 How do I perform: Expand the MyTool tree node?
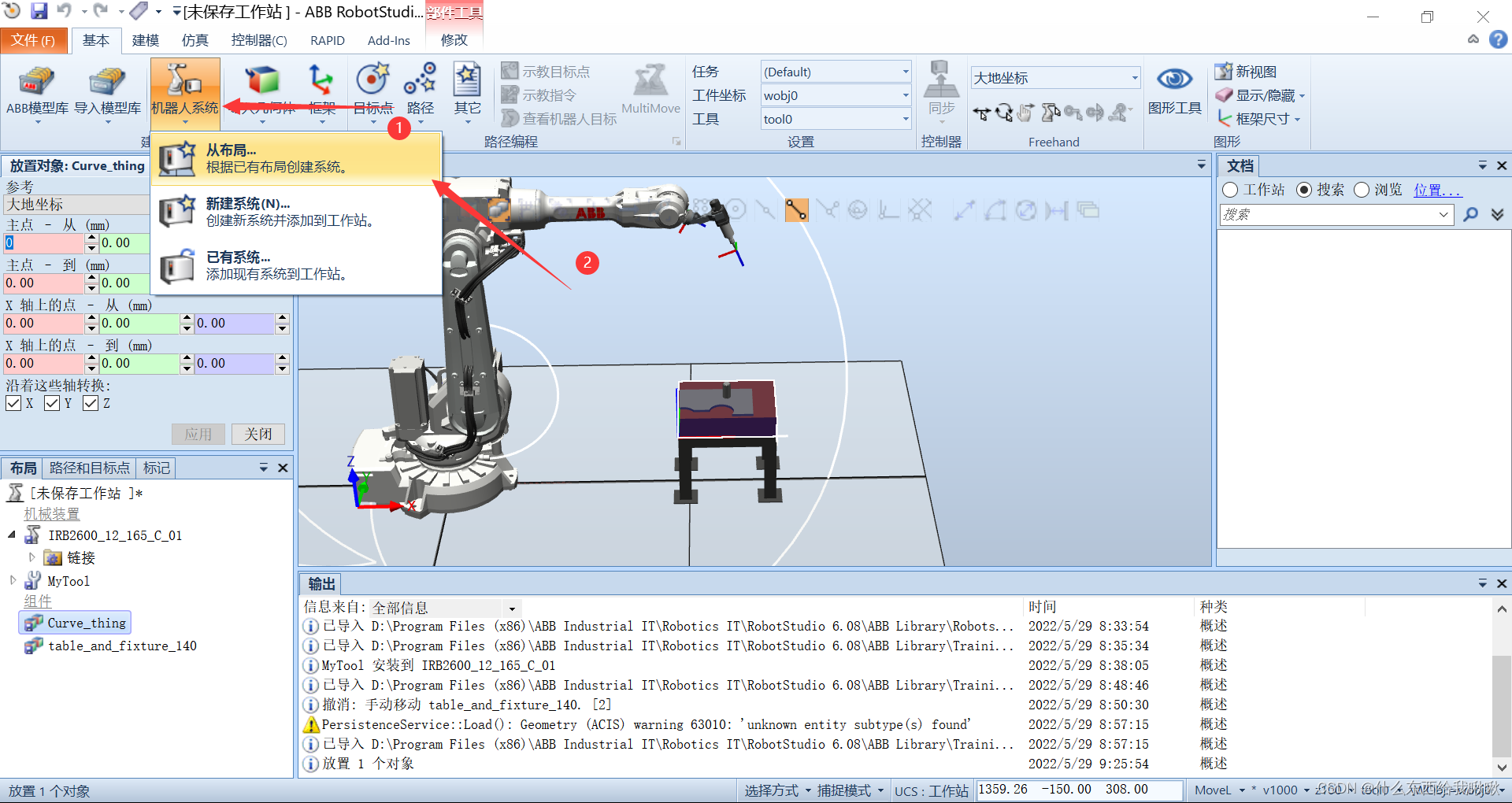click(x=13, y=580)
